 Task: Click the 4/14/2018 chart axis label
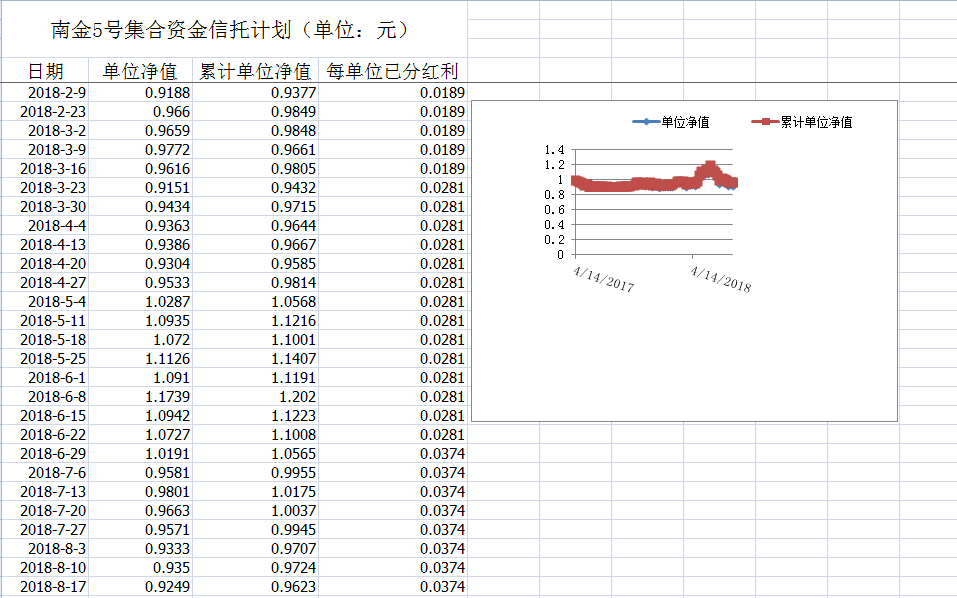pyautogui.click(x=720, y=279)
